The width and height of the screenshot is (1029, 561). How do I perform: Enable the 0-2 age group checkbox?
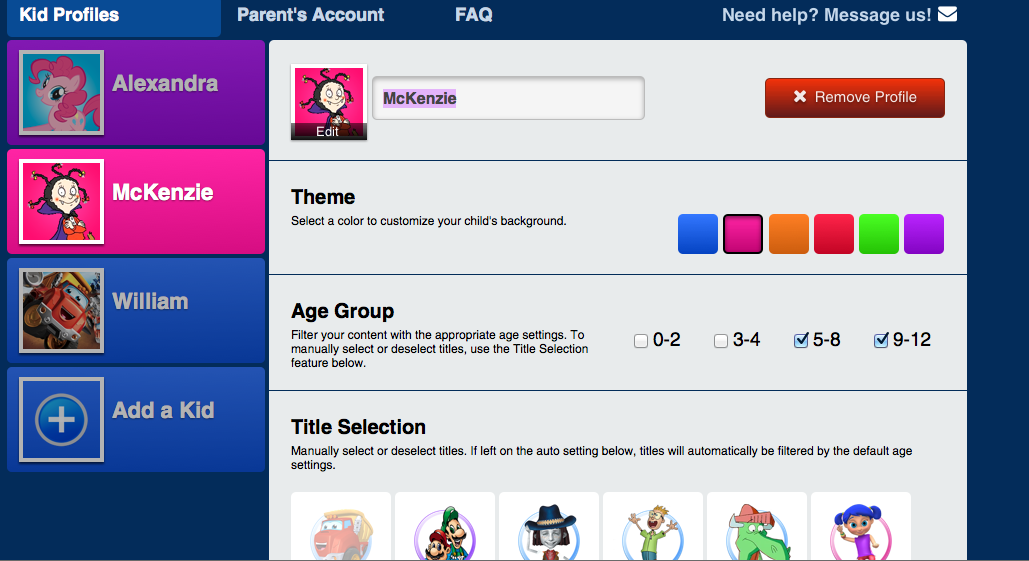click(x=641, y=341)
